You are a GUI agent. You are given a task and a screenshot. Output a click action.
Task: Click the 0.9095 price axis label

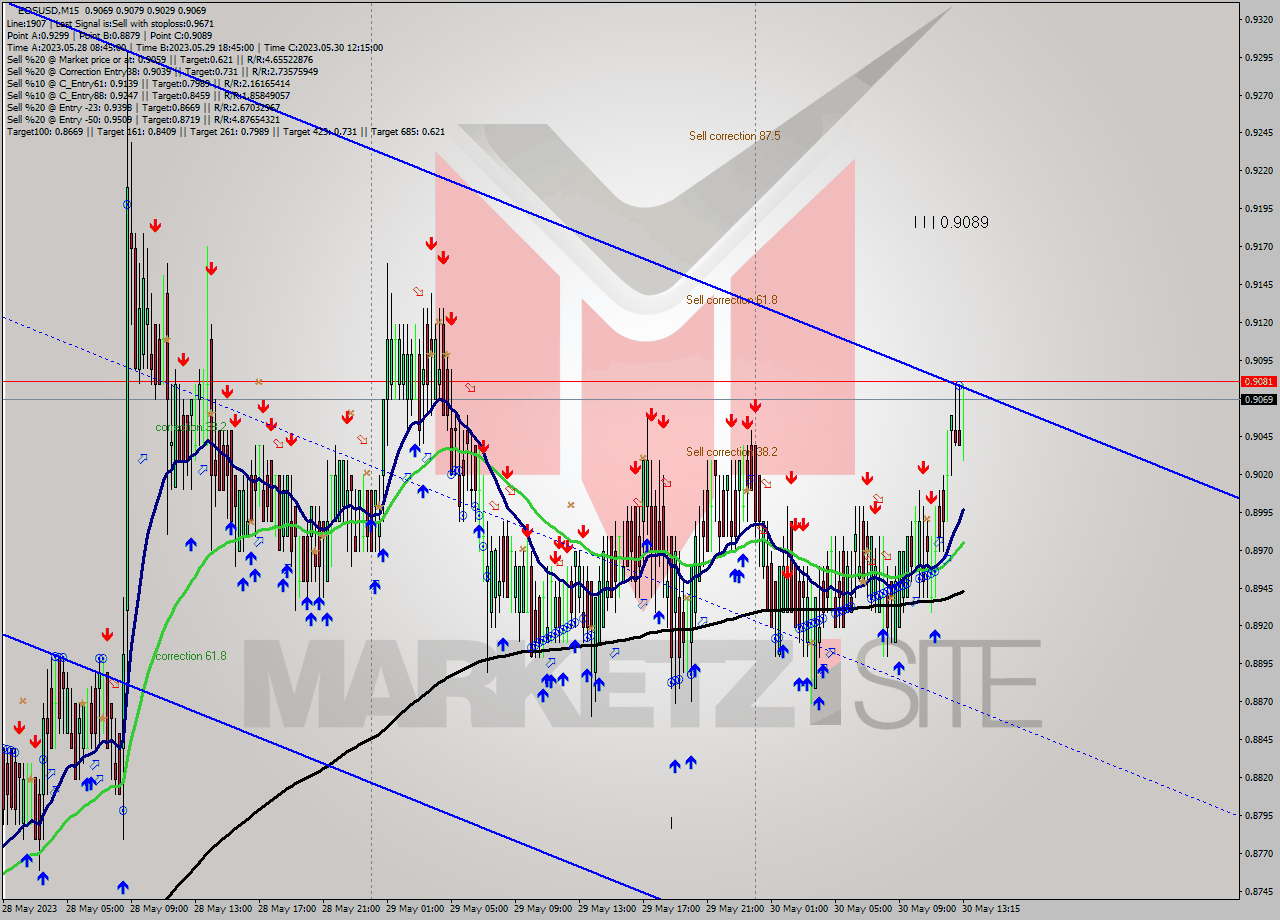[1258, 361]
